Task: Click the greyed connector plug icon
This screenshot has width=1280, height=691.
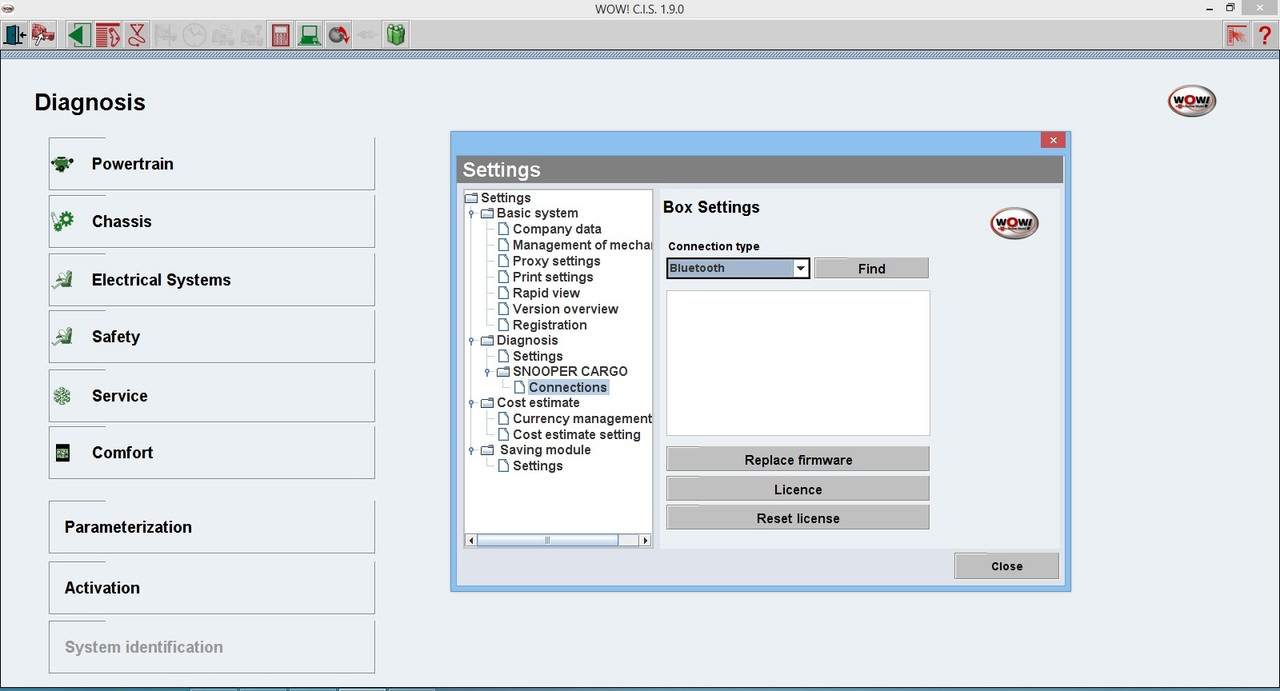Action: tap(368, 35)
